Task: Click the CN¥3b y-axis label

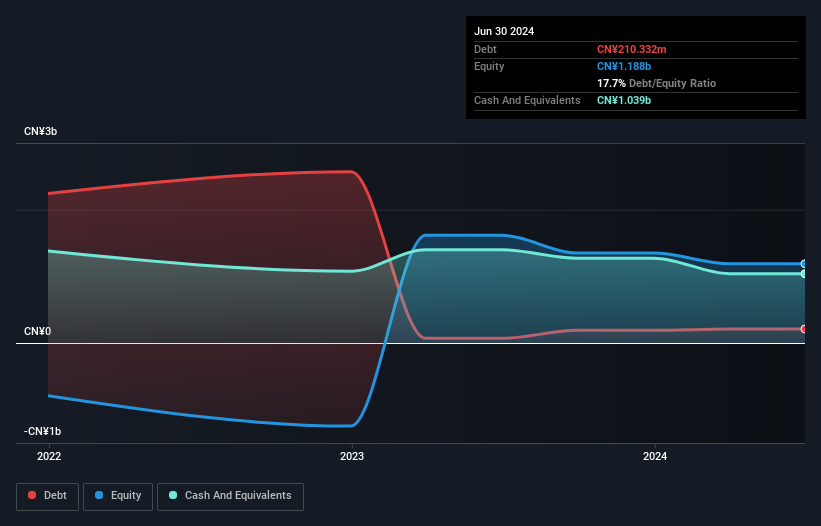Action: coord(40,131)
